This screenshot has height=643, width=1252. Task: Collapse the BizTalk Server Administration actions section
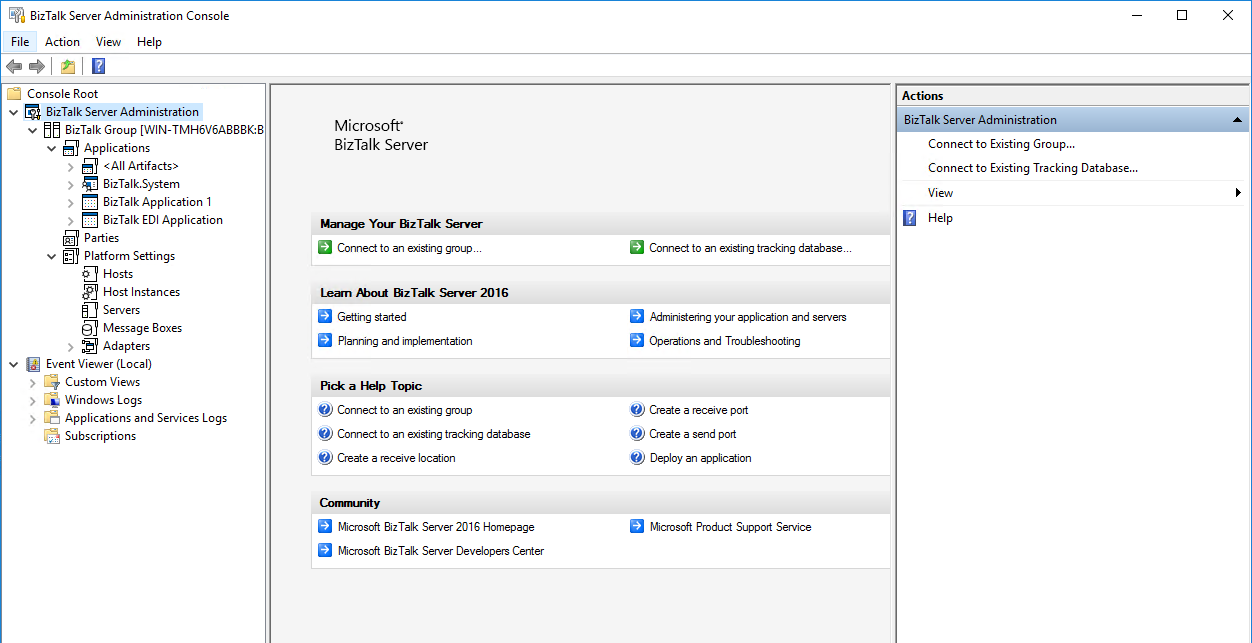pos(1238,120)
